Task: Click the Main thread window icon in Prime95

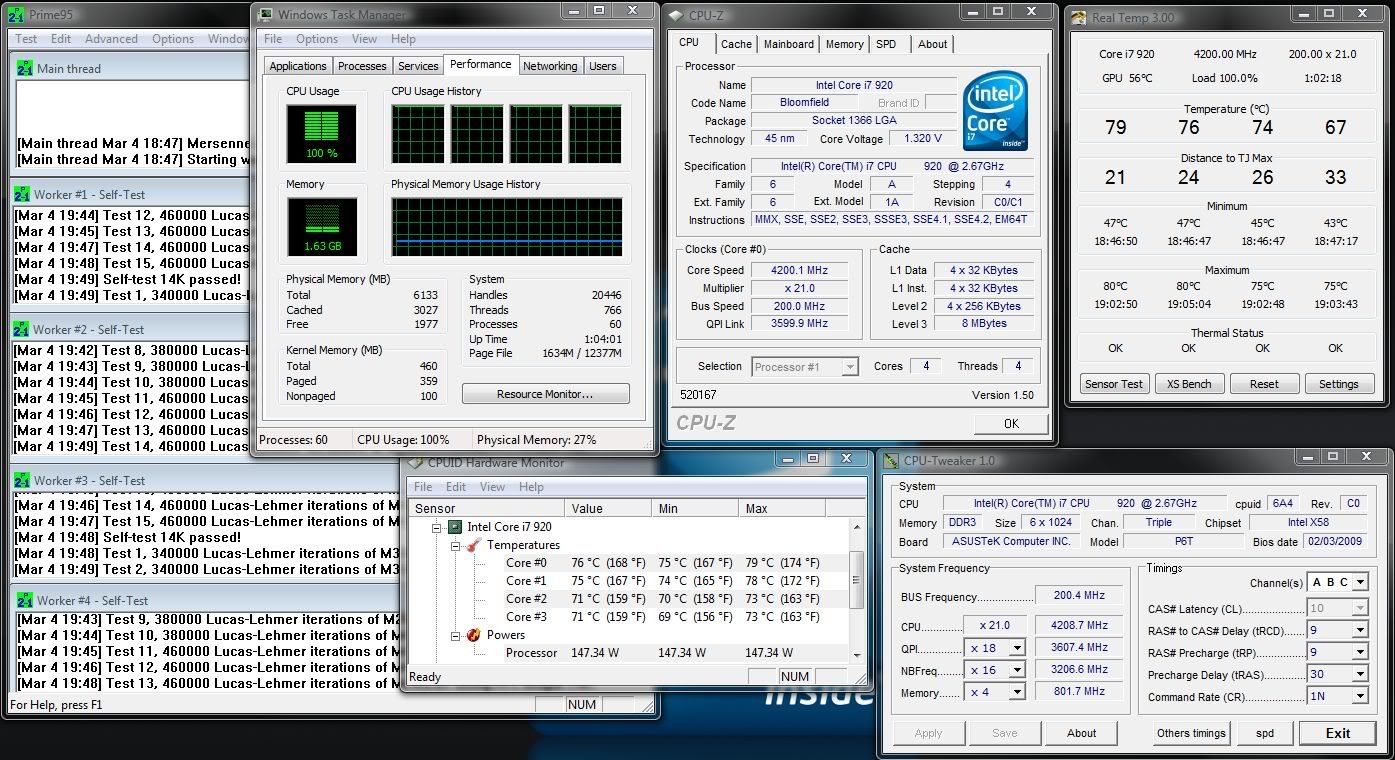Action: tap(24, 68)
